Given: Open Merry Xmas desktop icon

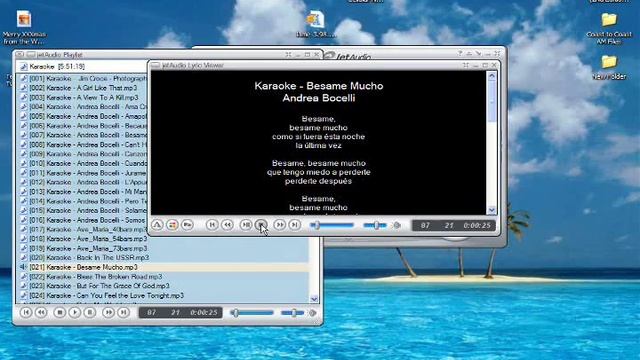Looking at the screenshot, I should click(x=24, y=28).
